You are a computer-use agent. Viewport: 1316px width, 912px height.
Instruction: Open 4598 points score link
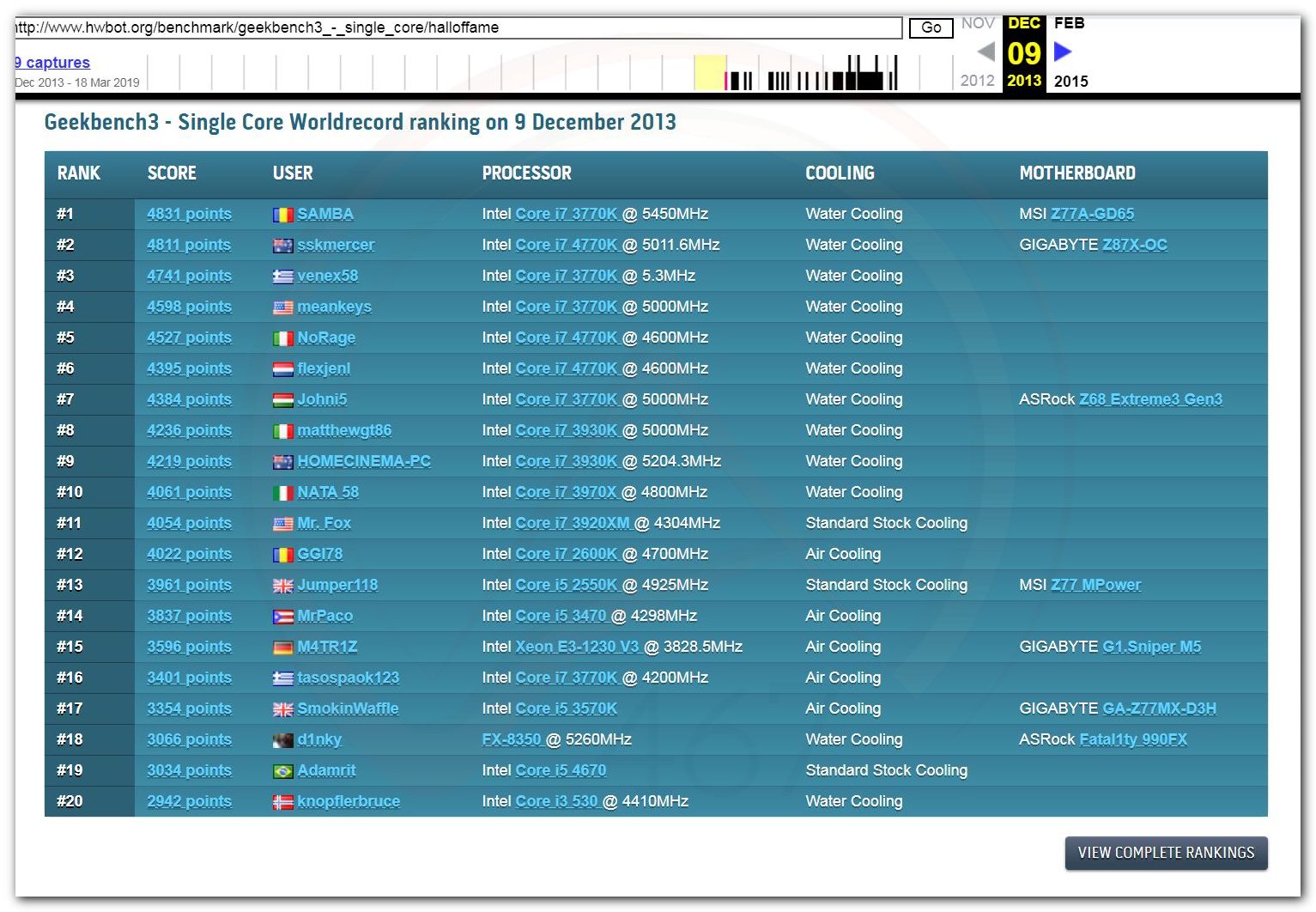click(189, 307)
